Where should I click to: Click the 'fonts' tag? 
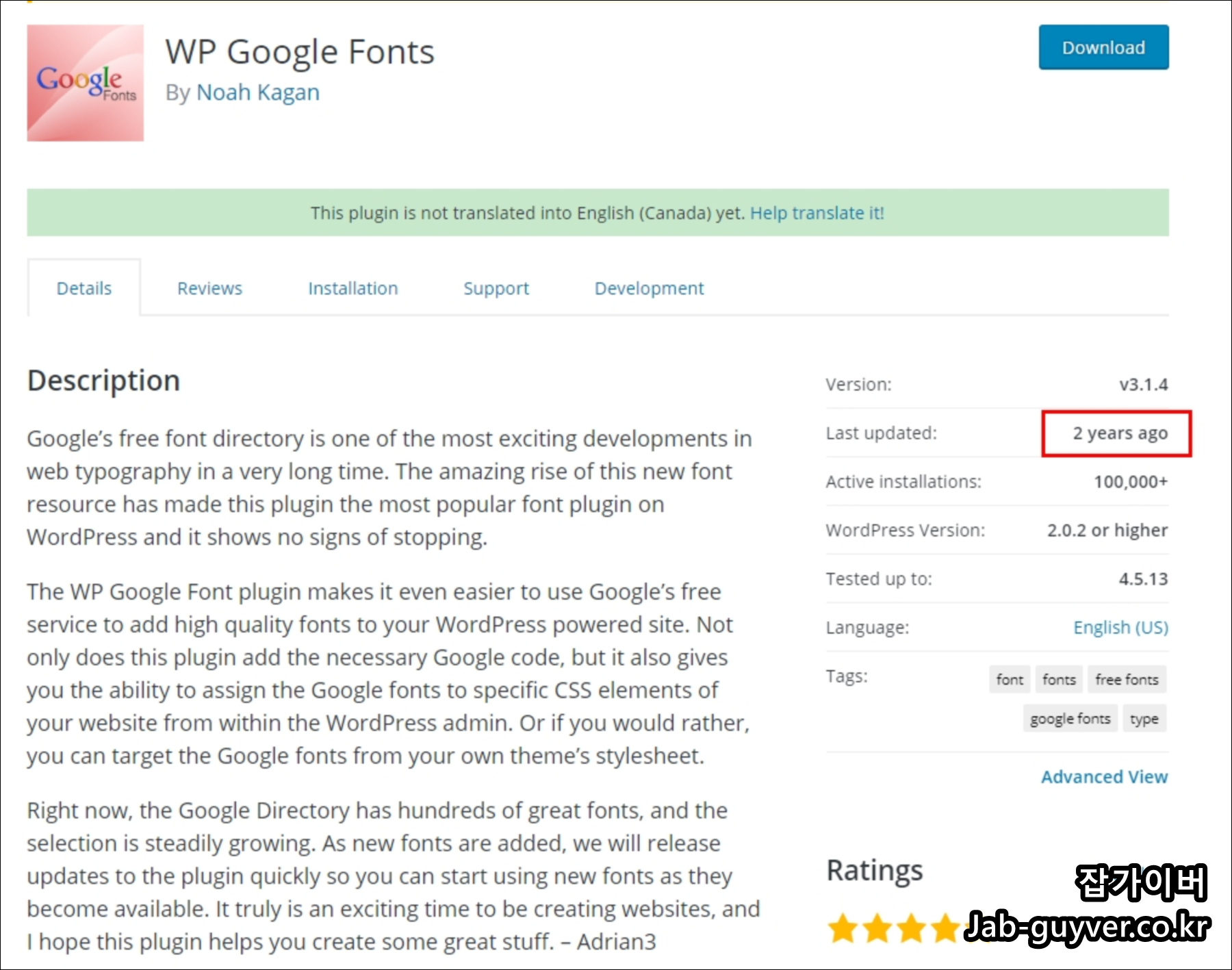[1059, 679]
